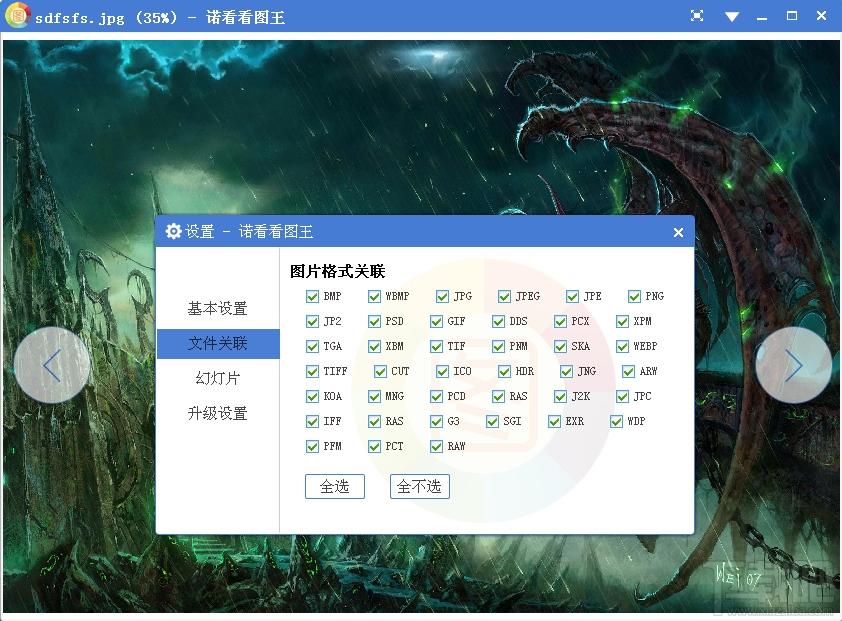Disable the EXR file association

tap(554, 422)
